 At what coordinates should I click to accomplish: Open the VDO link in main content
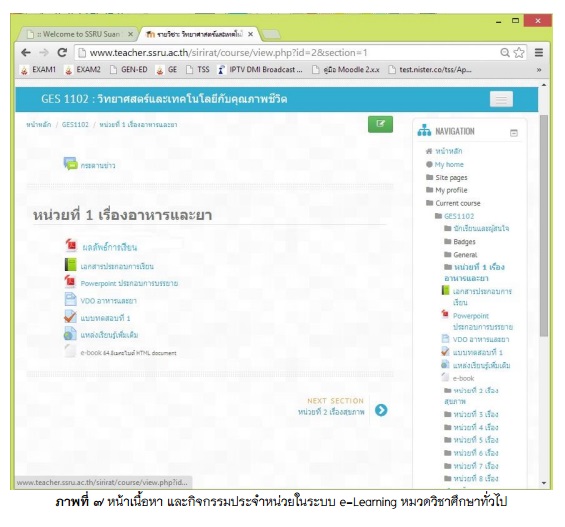pyautogui.click(x=108, y=301)
